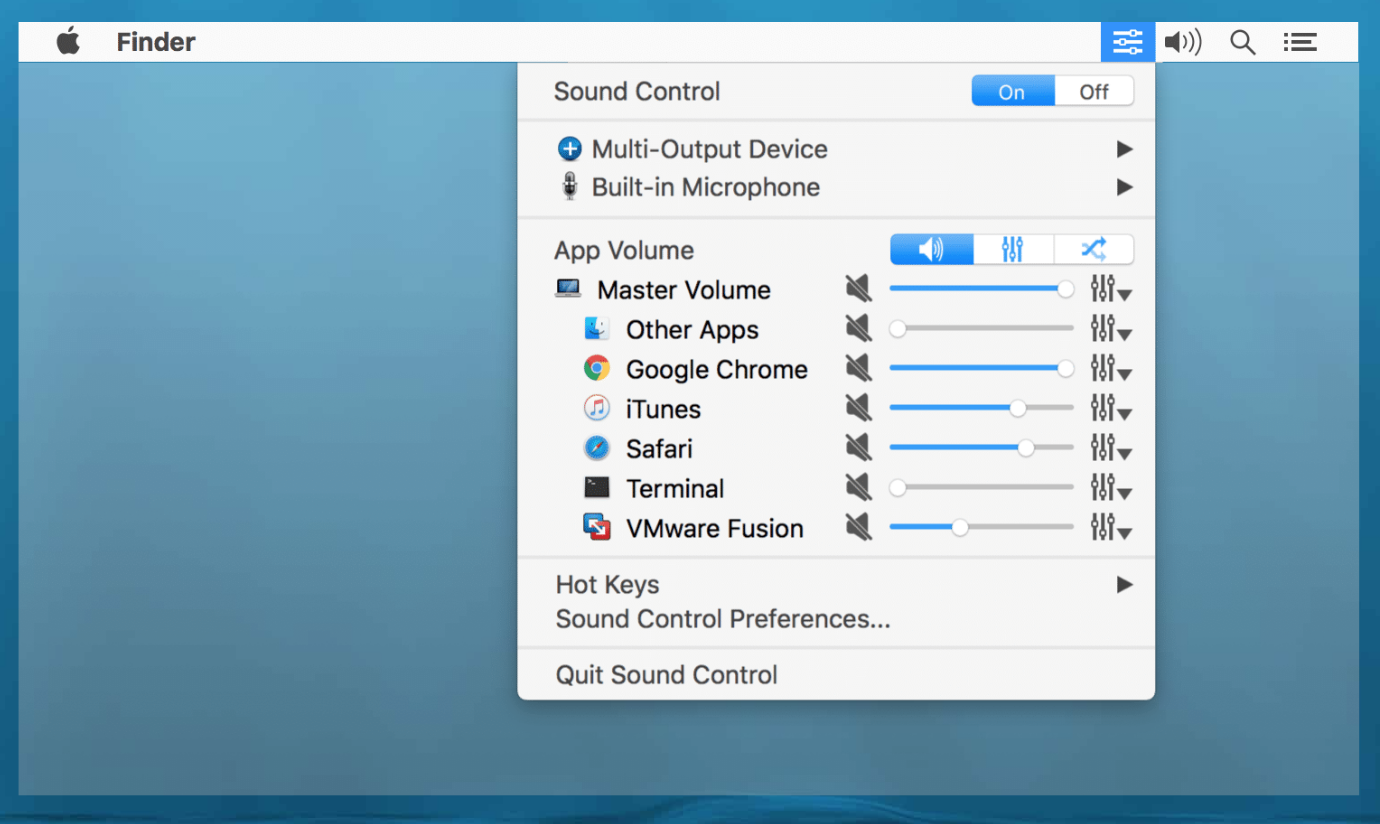
Task: Open Notification Center list icon
Action: click(1300, 42)
